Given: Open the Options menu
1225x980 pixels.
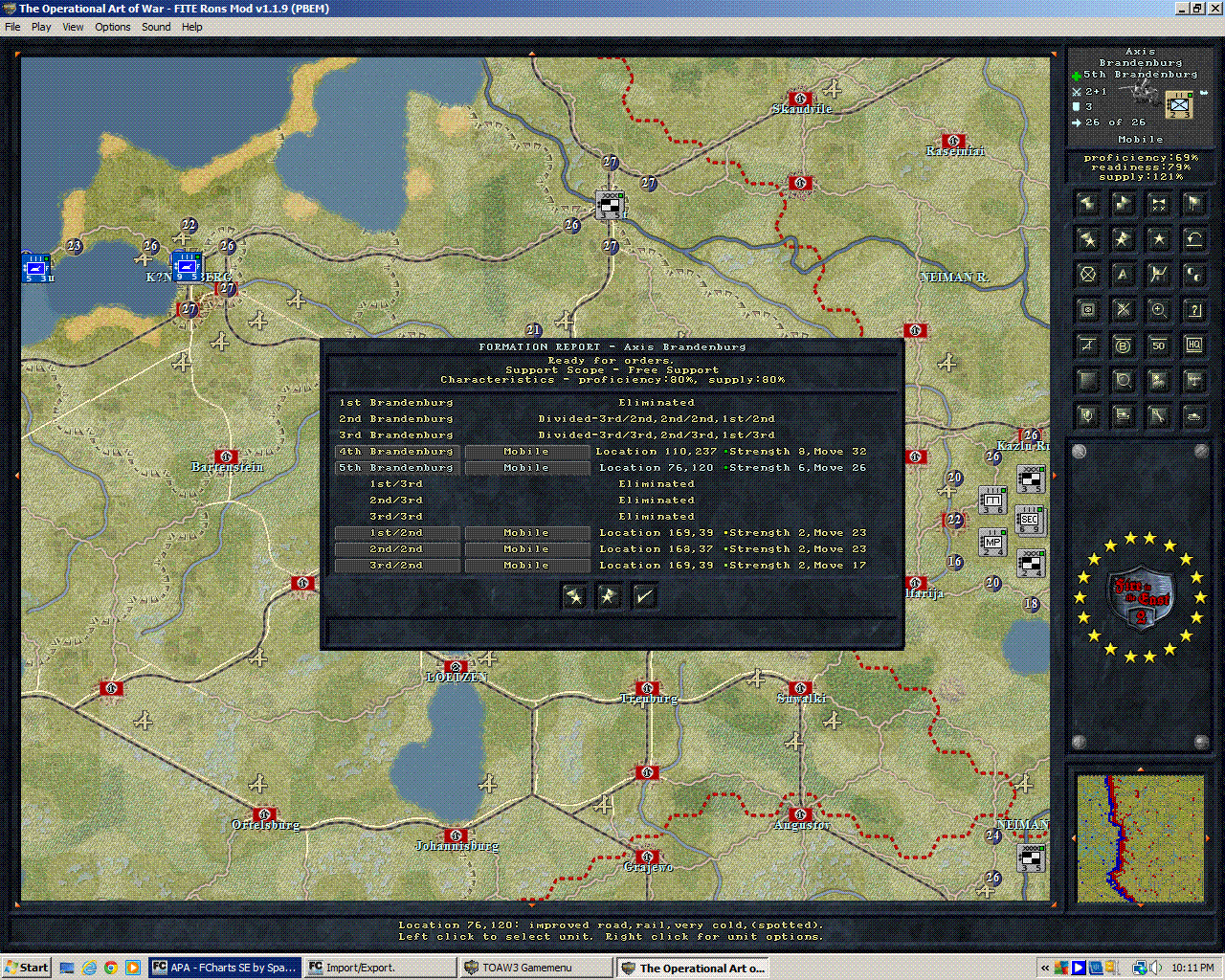Looking at the screenshot, I should coord(112,27).
